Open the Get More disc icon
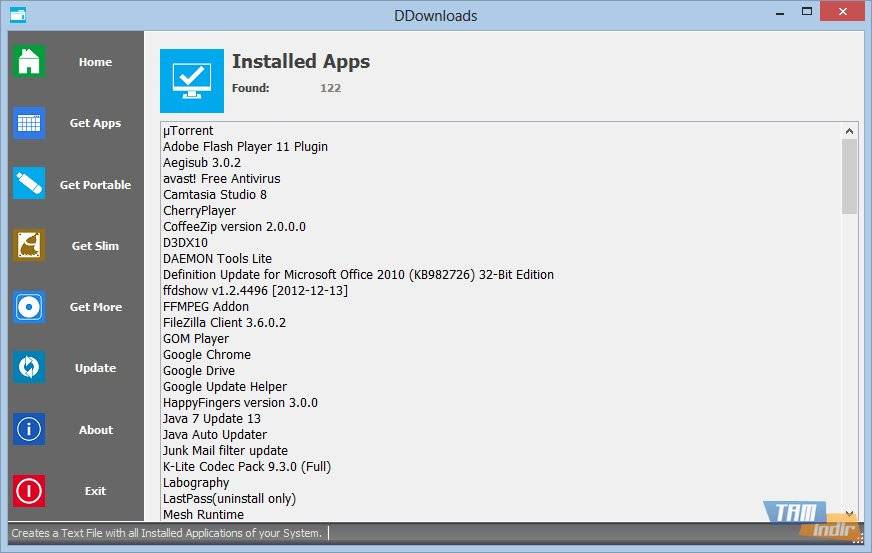 [x=29, y=307]
